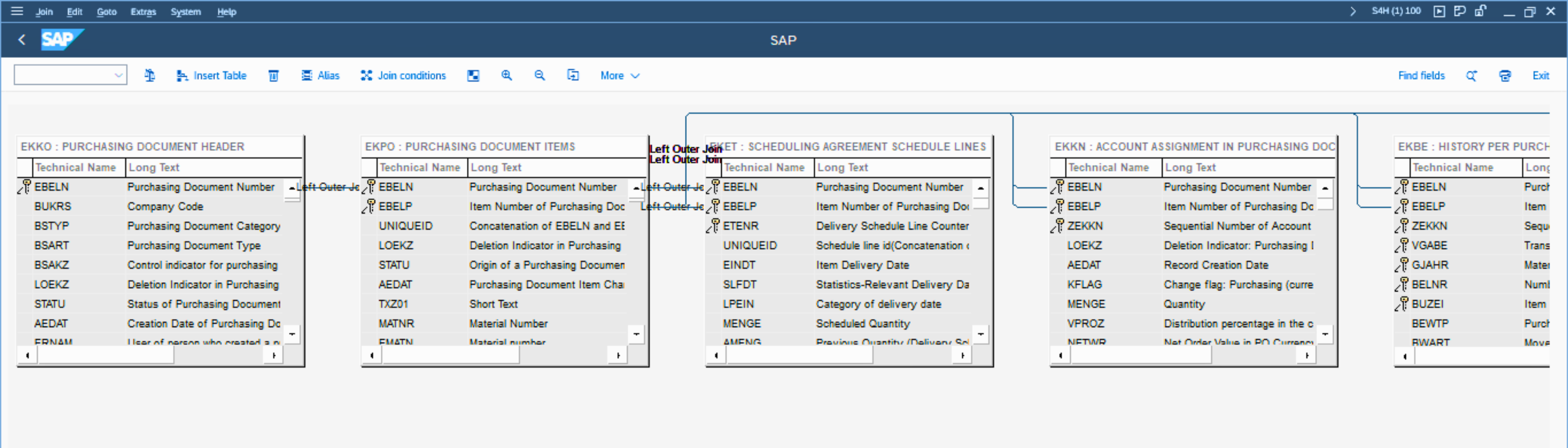The image size is (1568, 448).
Task: Expand the command field dropdown arrow
Action: [x=118, y=75]
